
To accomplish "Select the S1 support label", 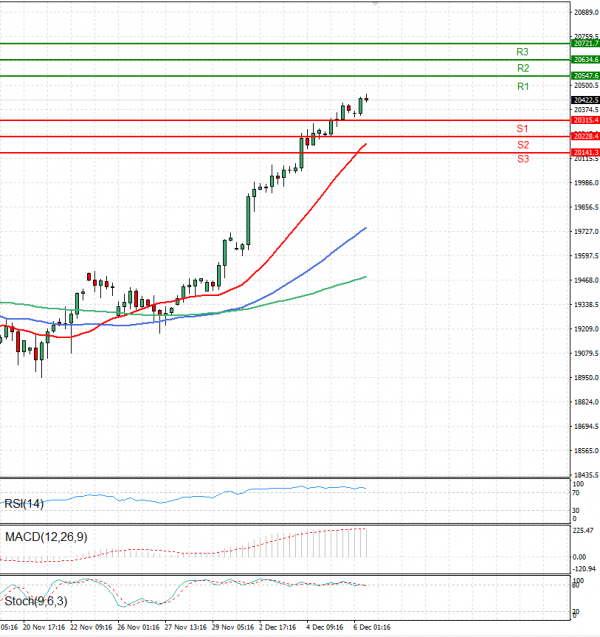I will click(x=522, y=129).
